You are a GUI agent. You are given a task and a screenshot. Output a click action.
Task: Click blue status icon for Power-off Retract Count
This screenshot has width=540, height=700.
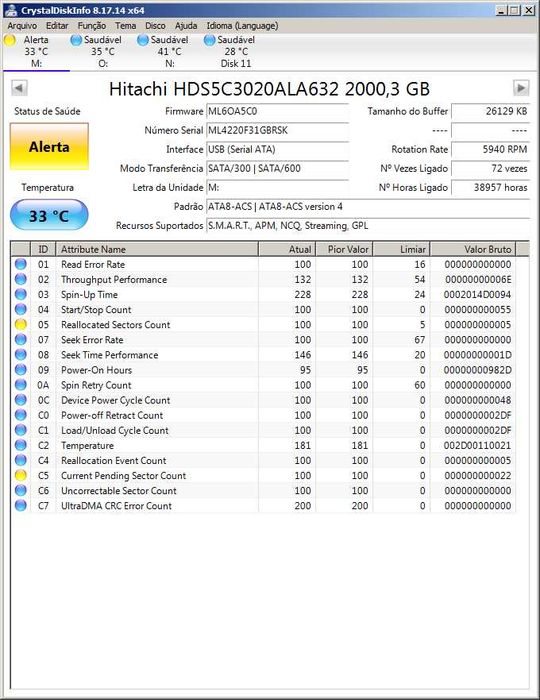[x=21, y=415]
